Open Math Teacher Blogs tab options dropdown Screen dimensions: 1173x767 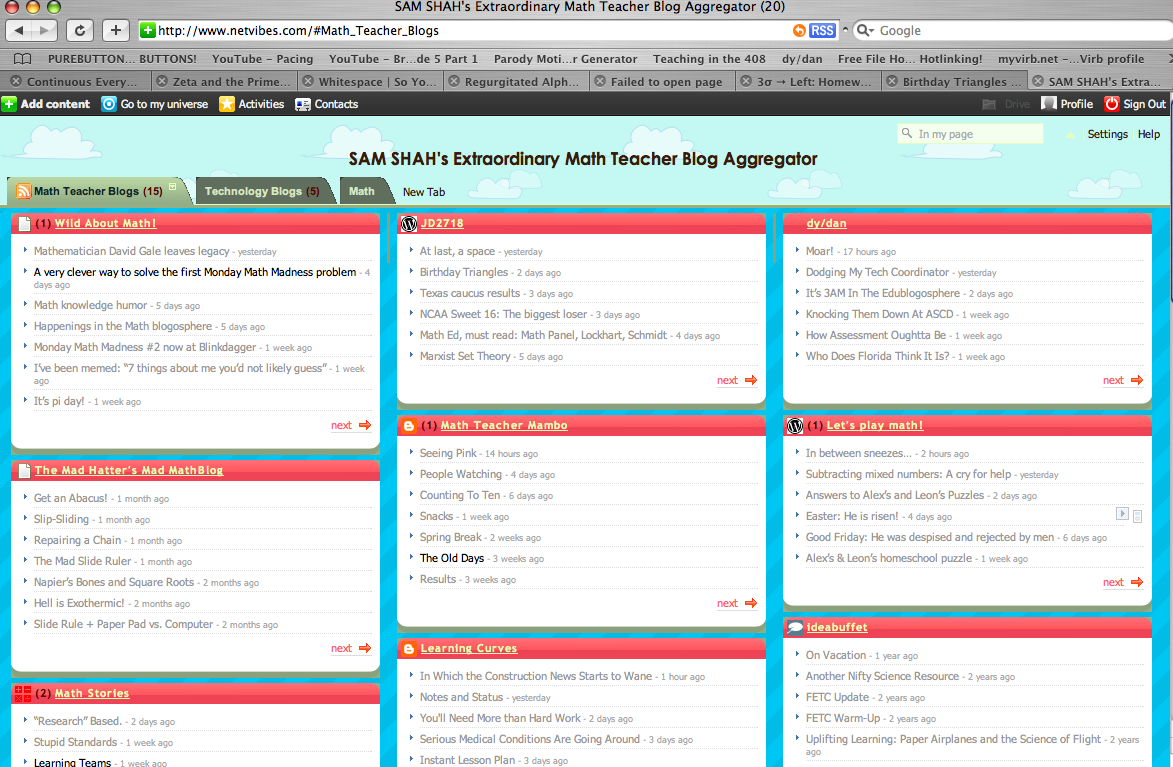point(173,187)
